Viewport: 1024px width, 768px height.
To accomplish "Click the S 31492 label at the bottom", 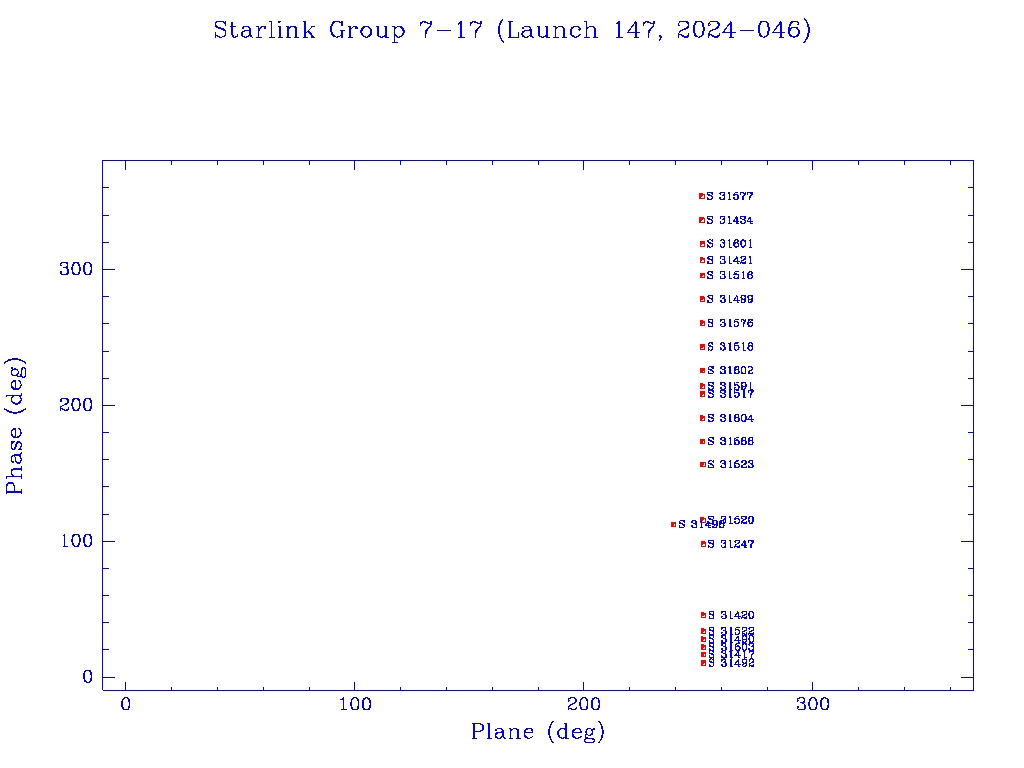I will point(731,663).
